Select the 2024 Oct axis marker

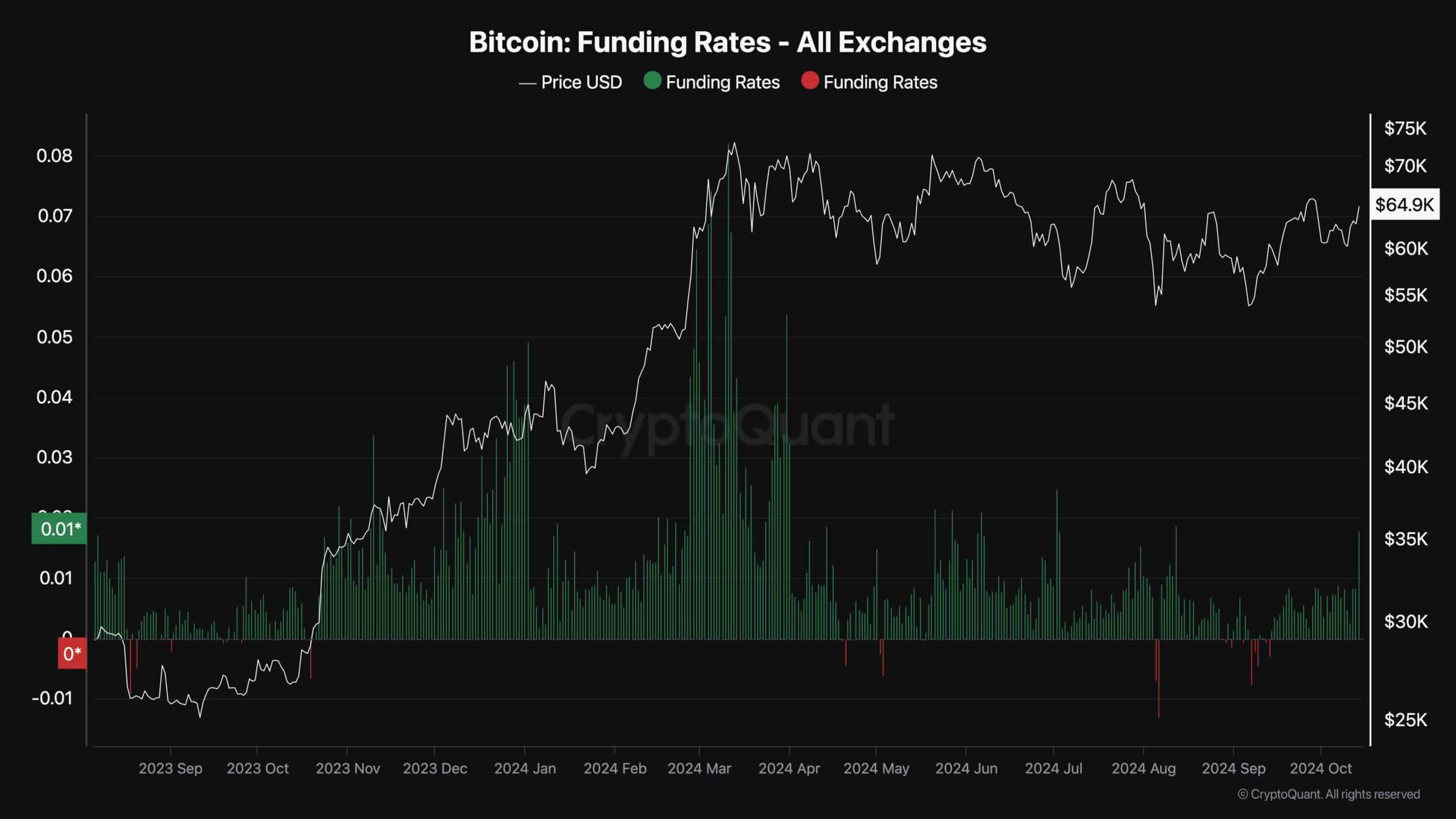point(1321,768)
